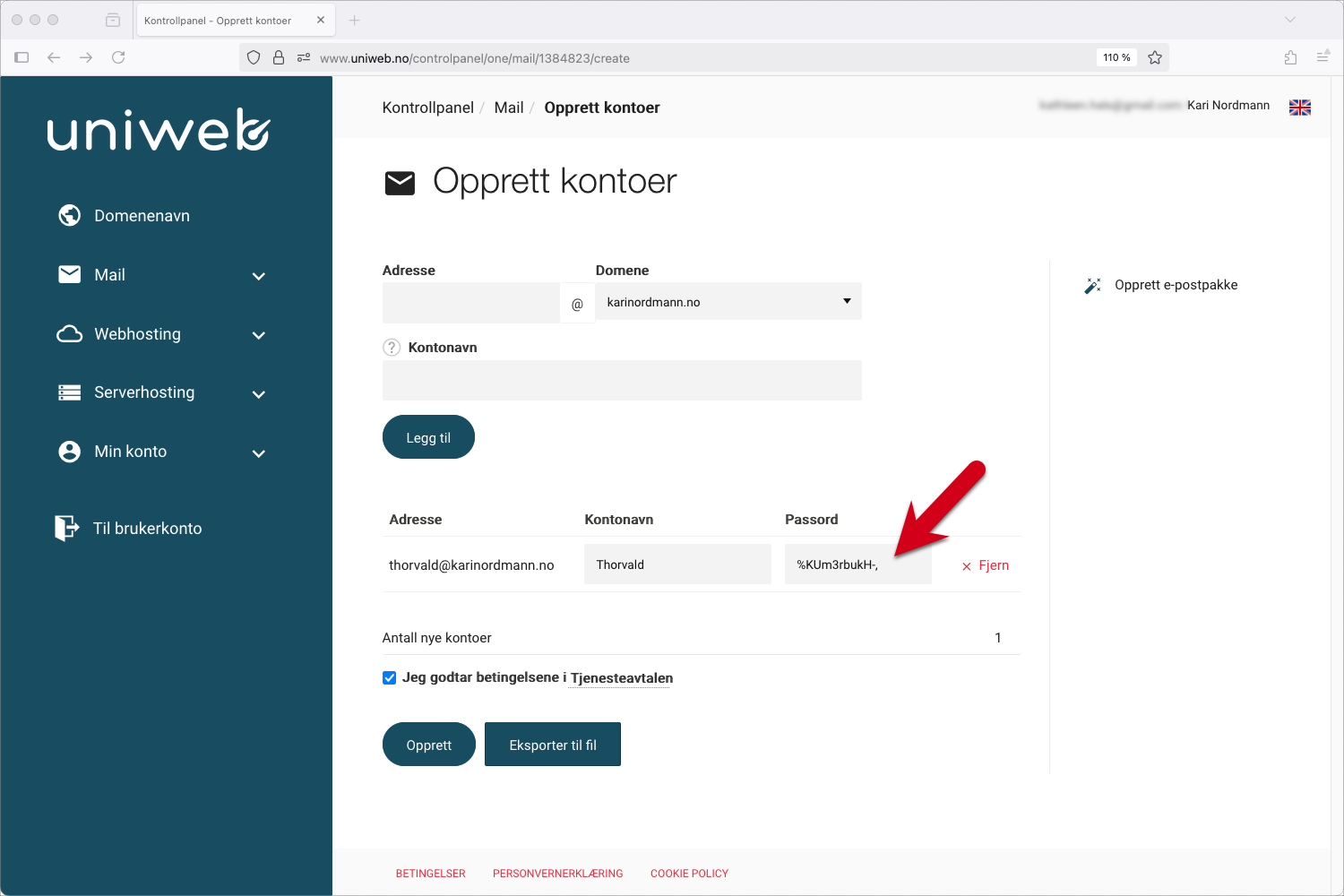The height and width of the screenshot is (896, 1344).
Task: Open COOKIE POLICY footer link
Action: tap(690, 874)
